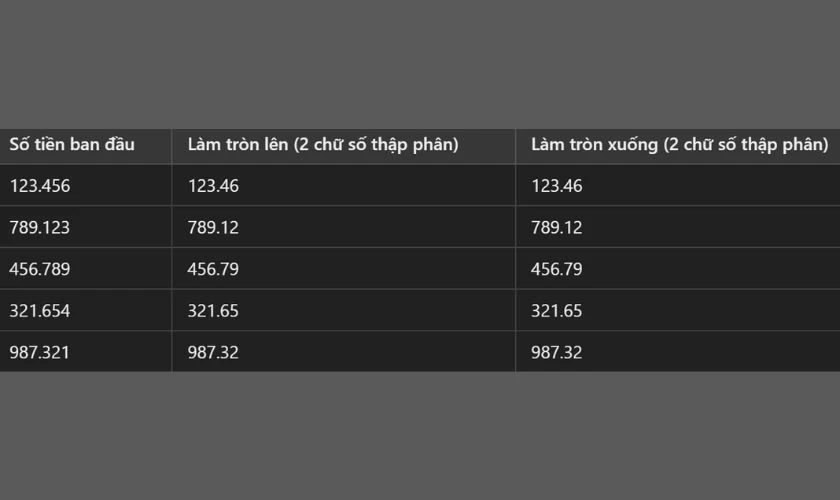Click 321.65 in the "Làm tròn lên" column

213,311
